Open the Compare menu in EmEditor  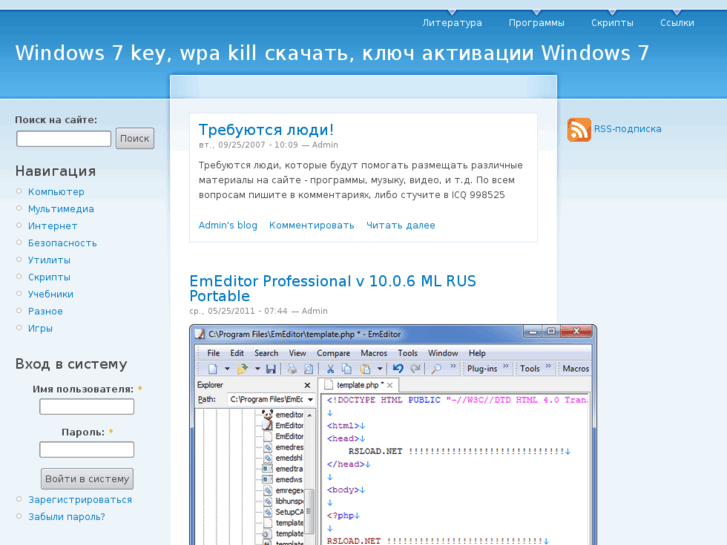coord(333,353)
